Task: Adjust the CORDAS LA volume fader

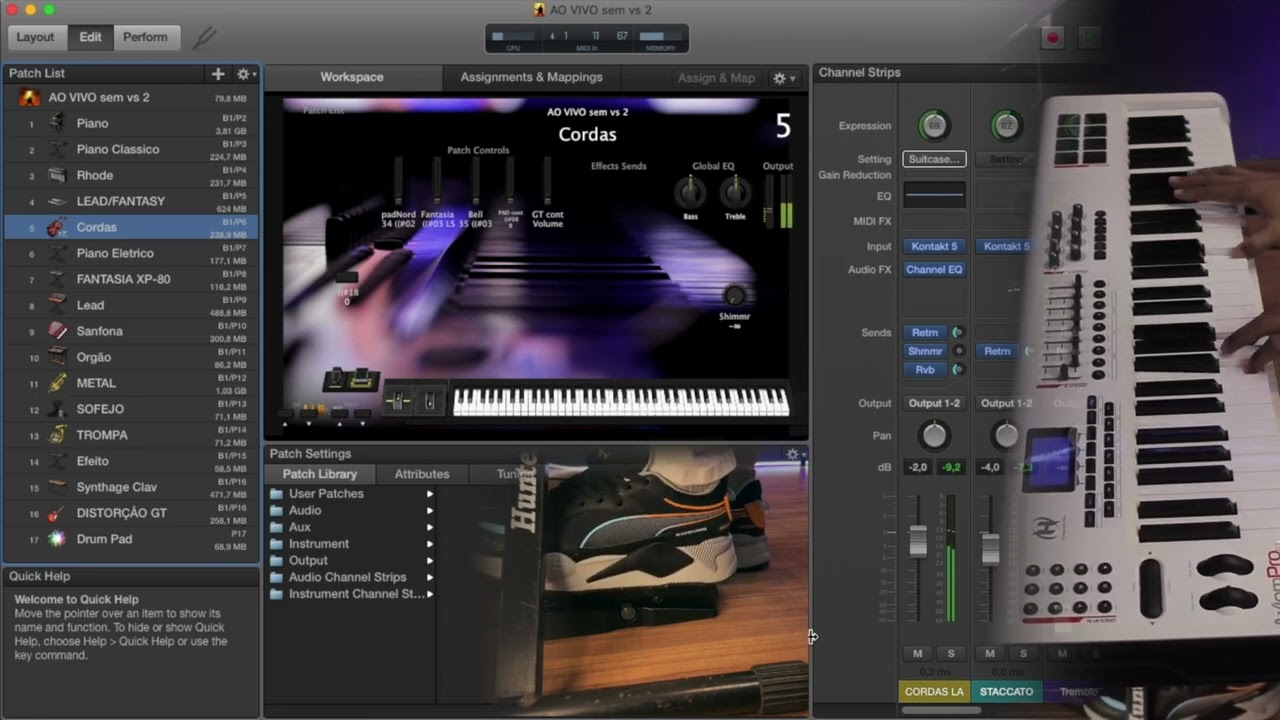Action: coord(917,541)
